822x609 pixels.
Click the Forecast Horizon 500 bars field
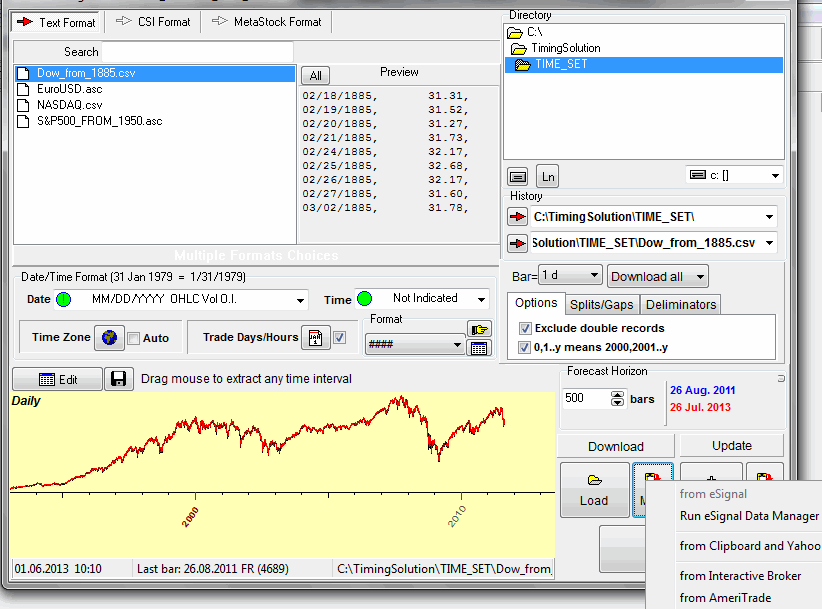[x=587, y=398]
